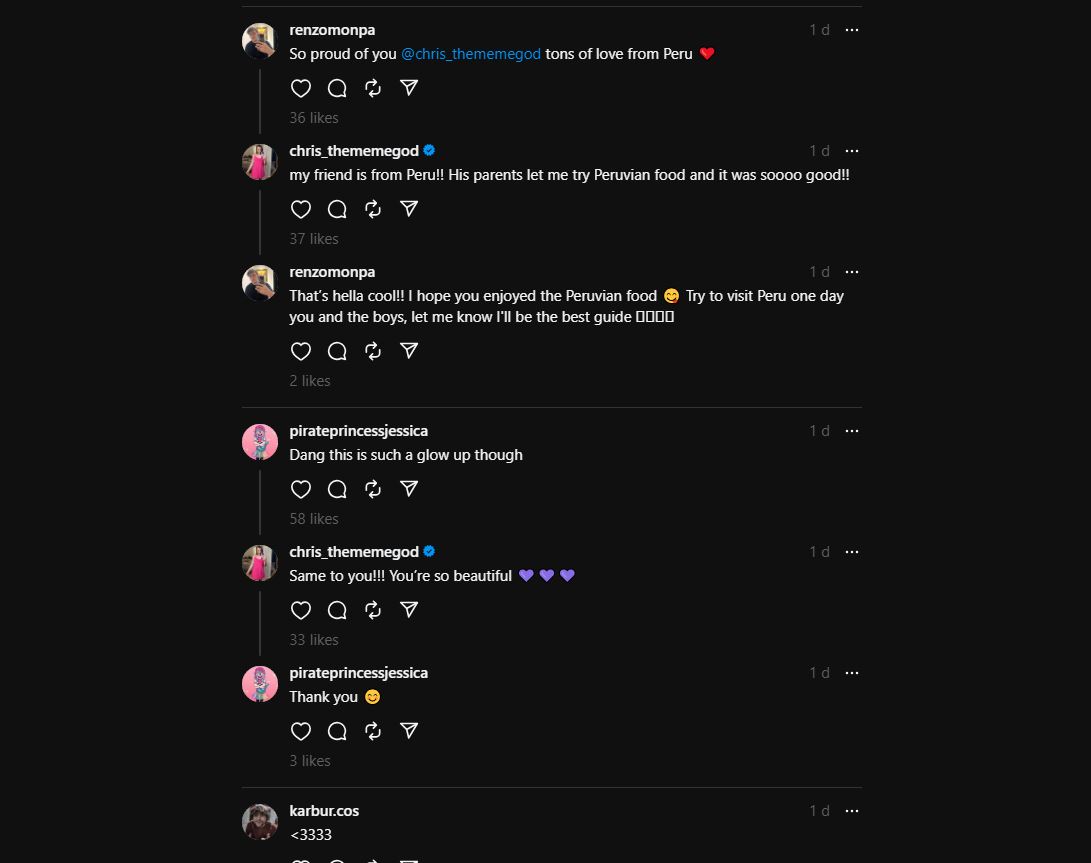Viewport: 1091px width, 863px height.
Task: View the 37 likes on Peruvian food reply
Action: [314, 239]
